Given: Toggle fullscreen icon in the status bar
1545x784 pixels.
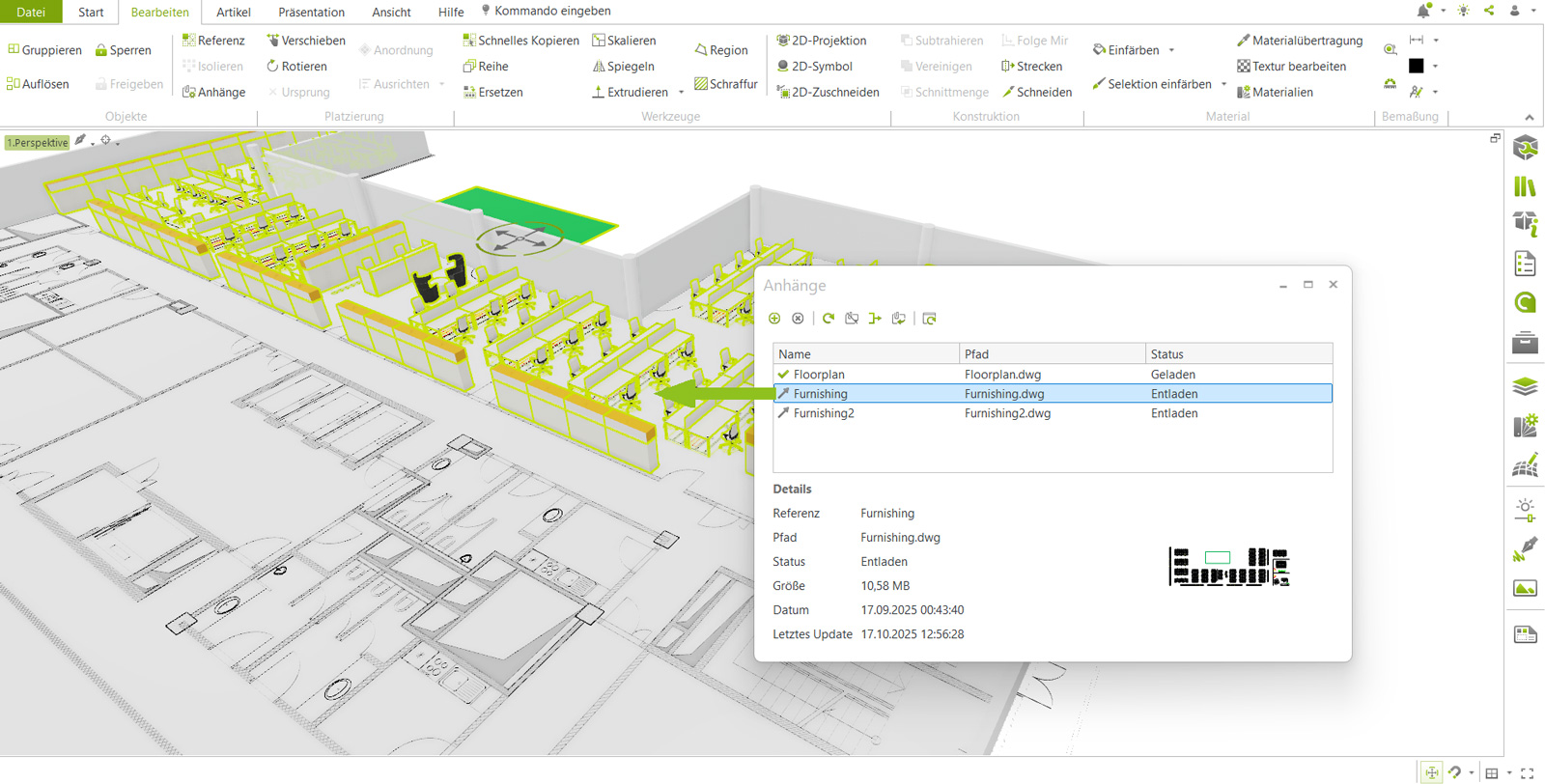Looking at the screenshot, I should (1527, 773).
